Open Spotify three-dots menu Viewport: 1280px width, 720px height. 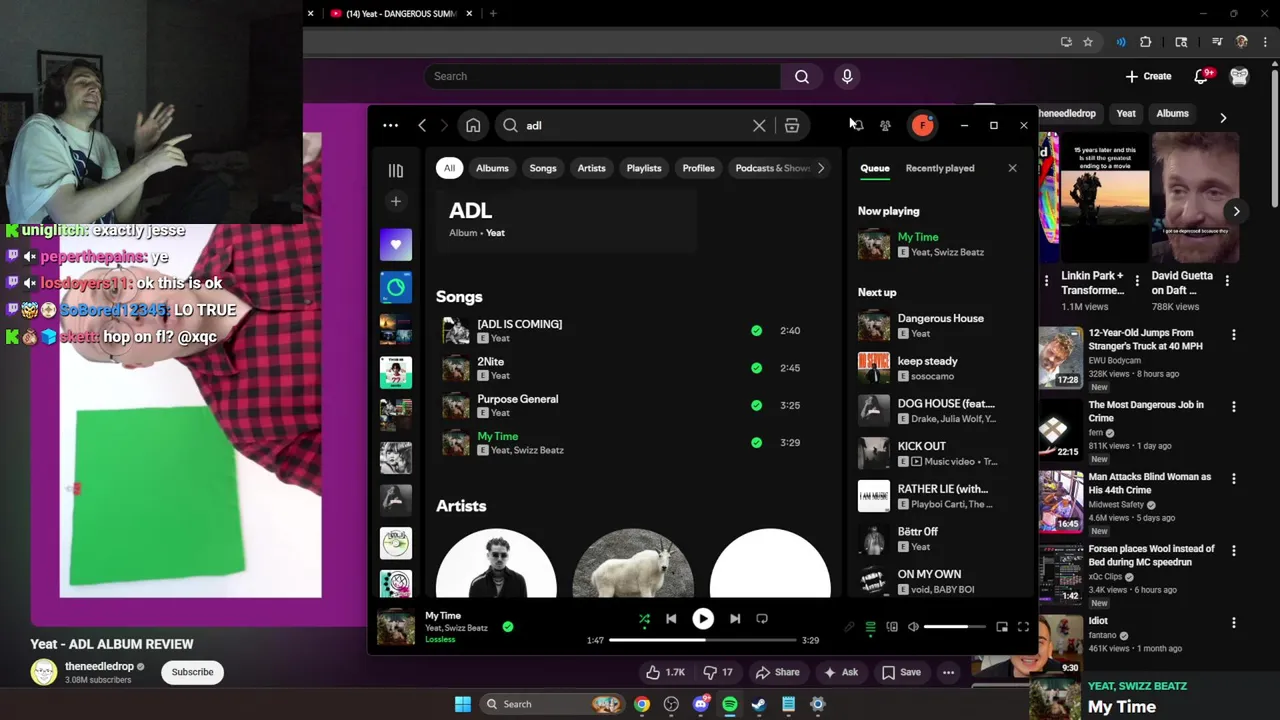391,125
